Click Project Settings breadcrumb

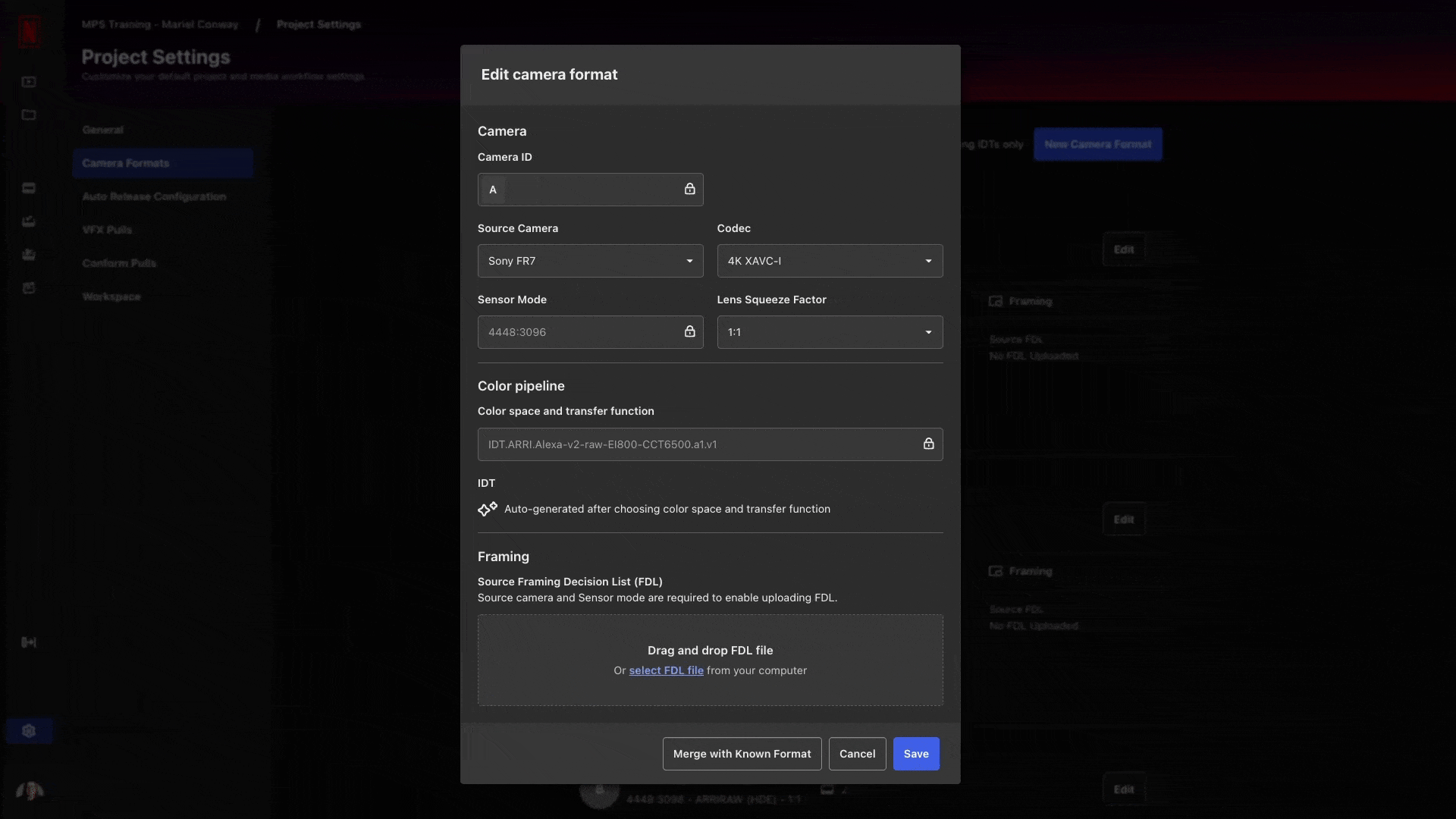(x=318, y=24)
